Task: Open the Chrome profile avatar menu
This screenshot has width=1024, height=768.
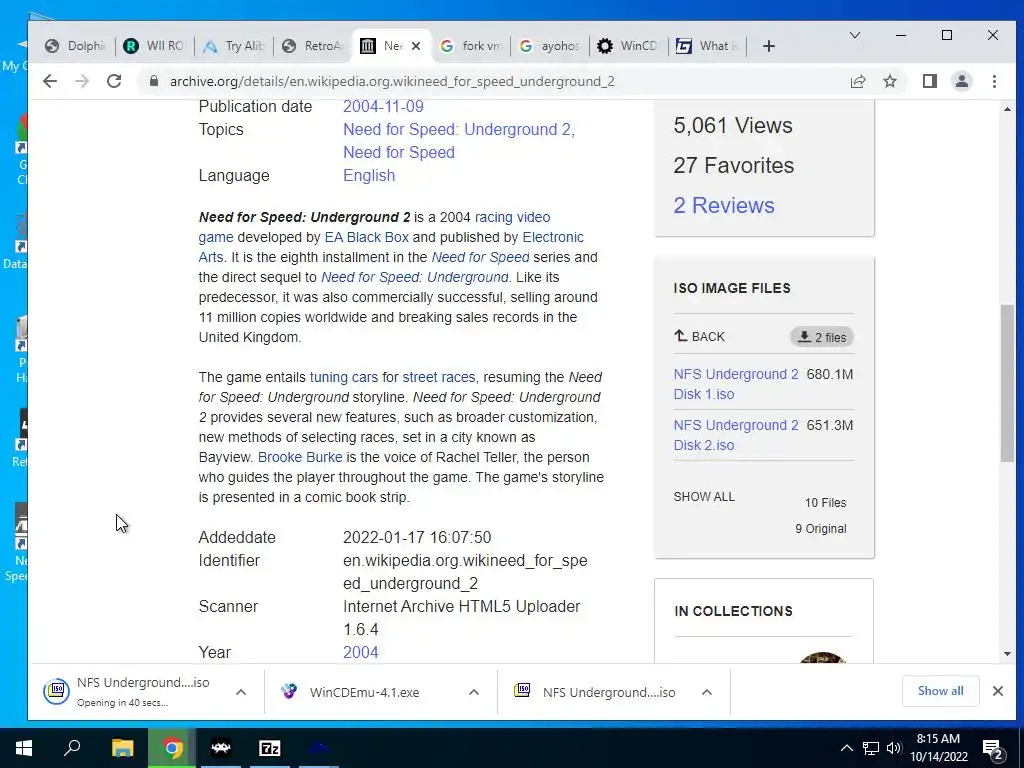Action: click(x=962, y=81)
